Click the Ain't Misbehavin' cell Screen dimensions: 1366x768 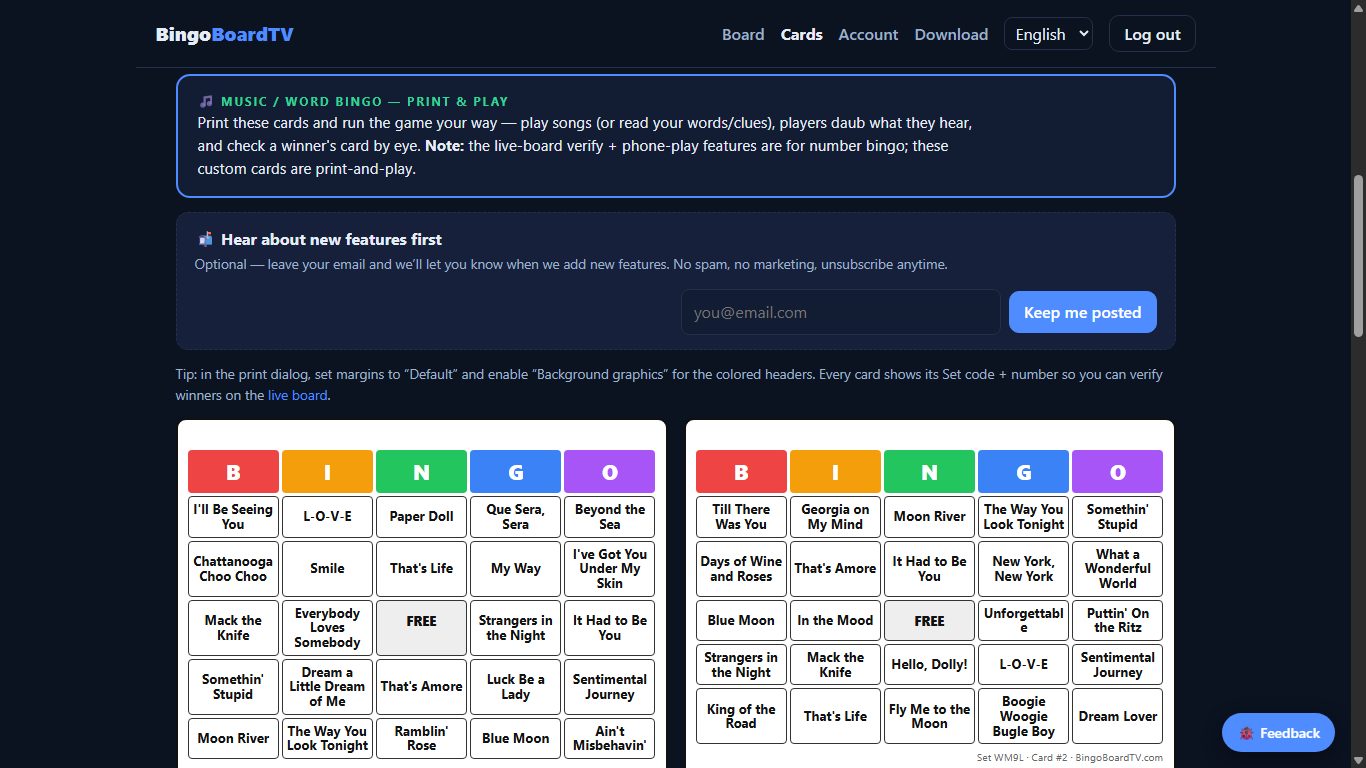coord(609,739)
